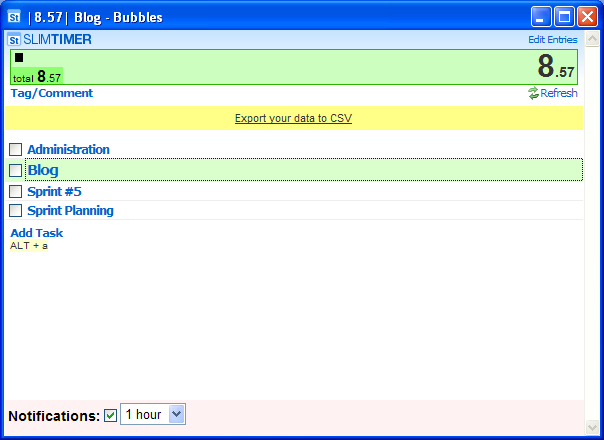Check the Sprint #5 task checkbox
Screen dimensions: 604x440
coord(15,191)
